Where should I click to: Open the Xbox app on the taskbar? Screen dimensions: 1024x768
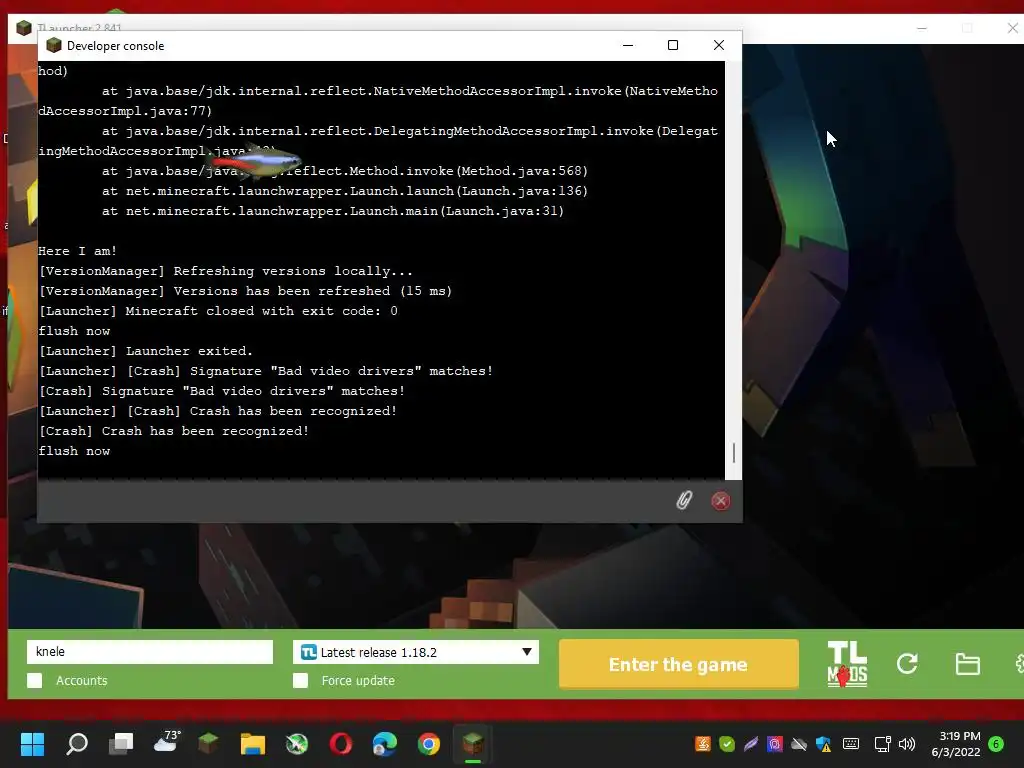[296, 744]
